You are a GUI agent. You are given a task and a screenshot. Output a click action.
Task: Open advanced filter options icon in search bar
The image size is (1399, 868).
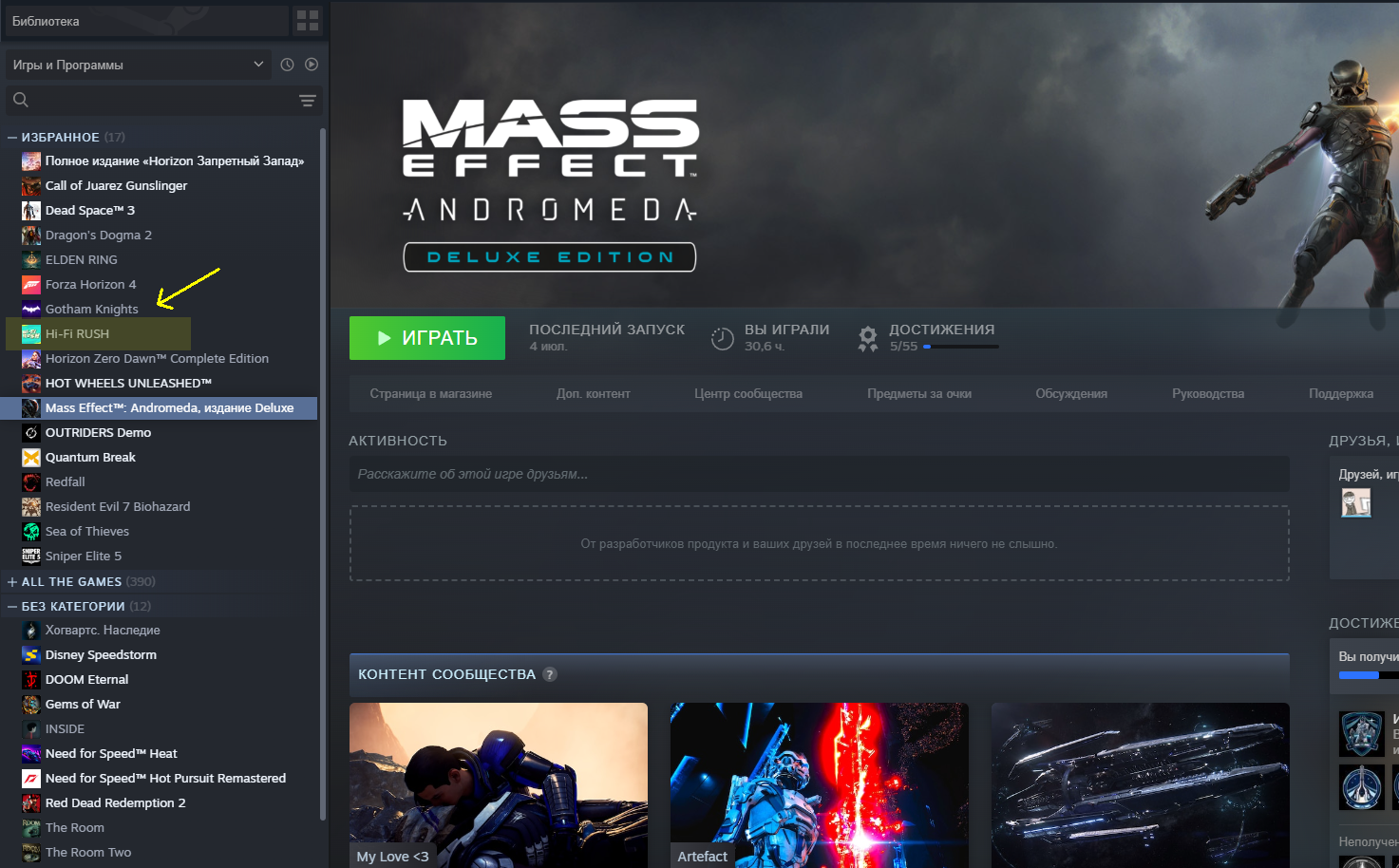(x=307, y=100)
